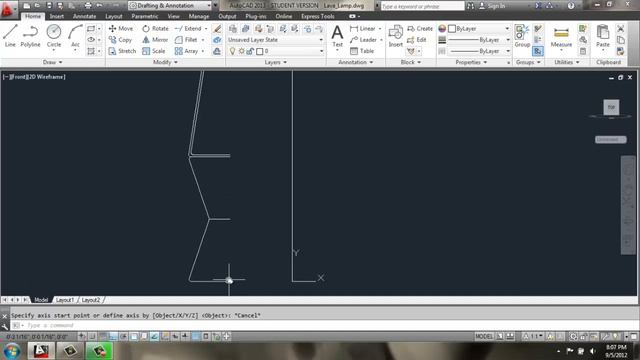Open the Parametric ribbon tab

click(x=144, y=16)
